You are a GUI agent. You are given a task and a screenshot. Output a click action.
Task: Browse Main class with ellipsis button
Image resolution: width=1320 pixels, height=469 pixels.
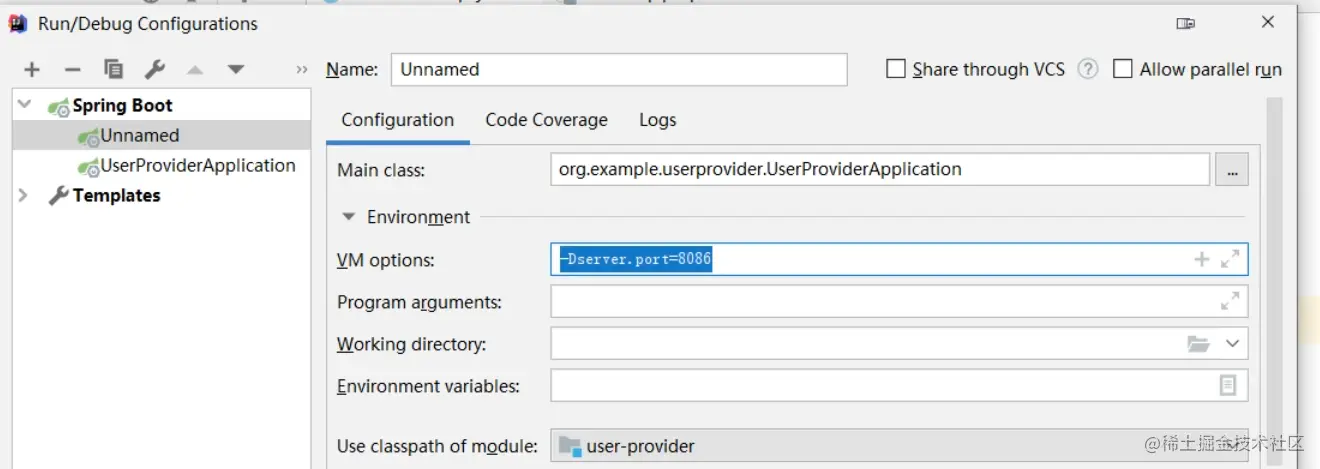point(1232,170)
